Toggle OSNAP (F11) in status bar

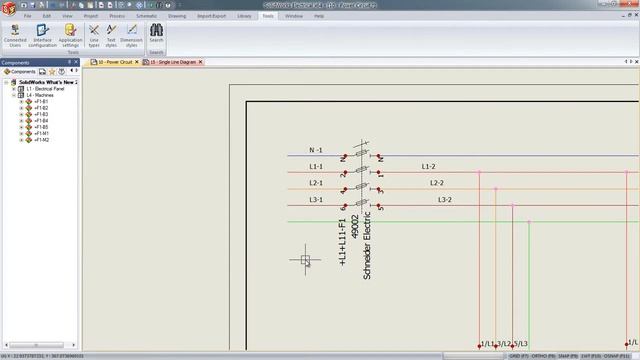(617, 356)
